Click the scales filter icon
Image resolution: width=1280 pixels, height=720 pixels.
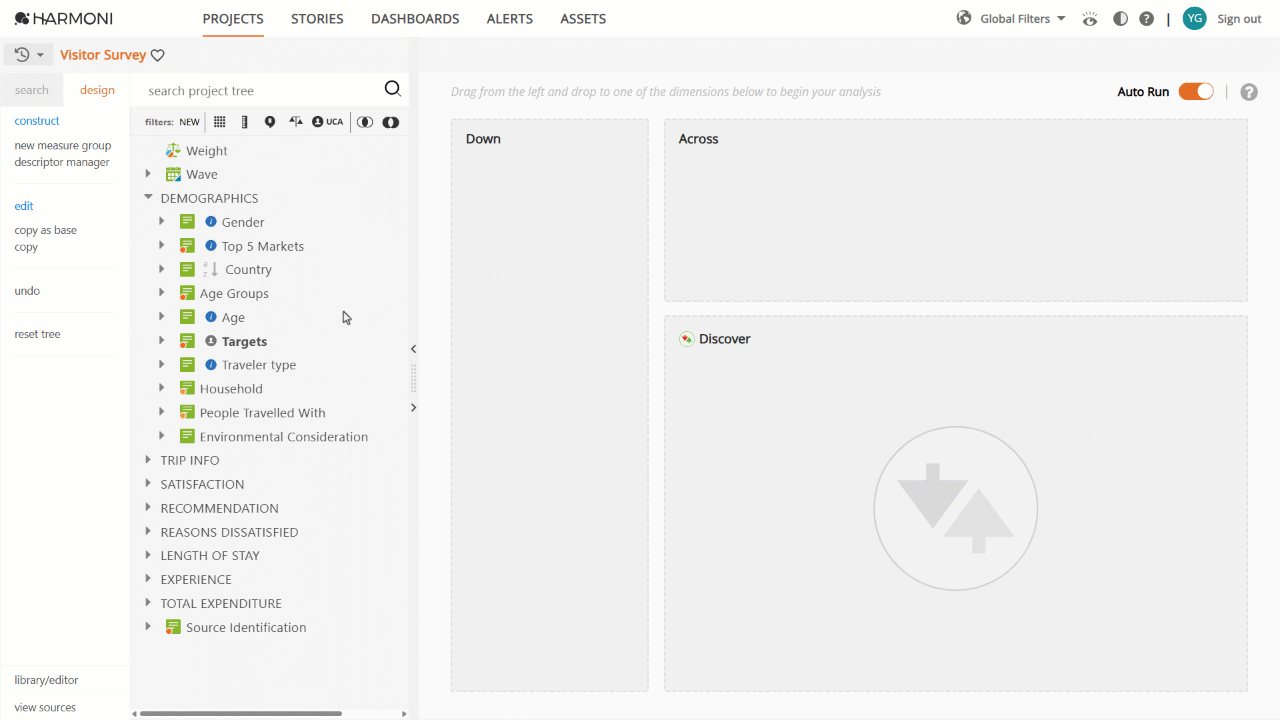[295, 121]
